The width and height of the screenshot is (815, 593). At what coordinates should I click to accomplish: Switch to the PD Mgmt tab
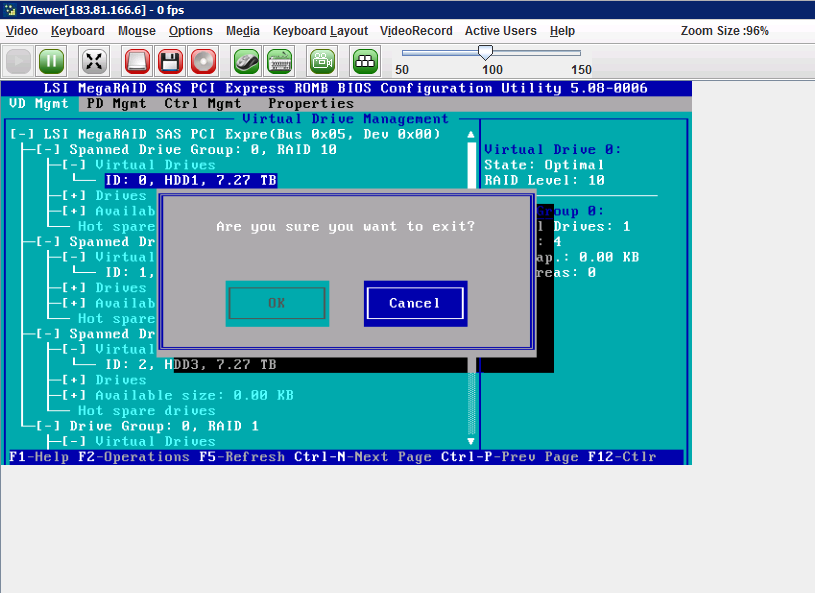tap(116, 104)
